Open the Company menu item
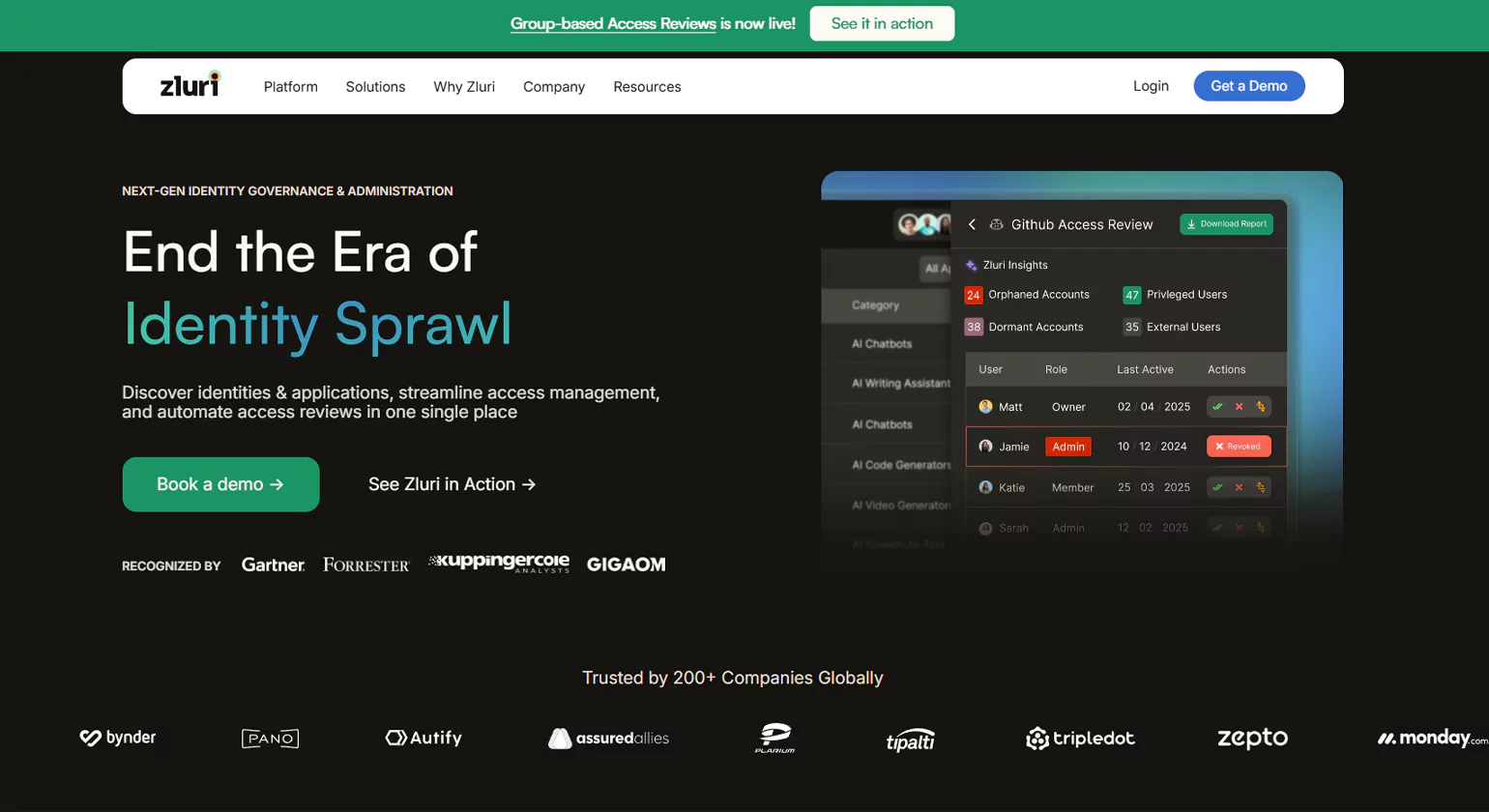Viewport: 1489px width, 812px height. click(x=554, y=87)
